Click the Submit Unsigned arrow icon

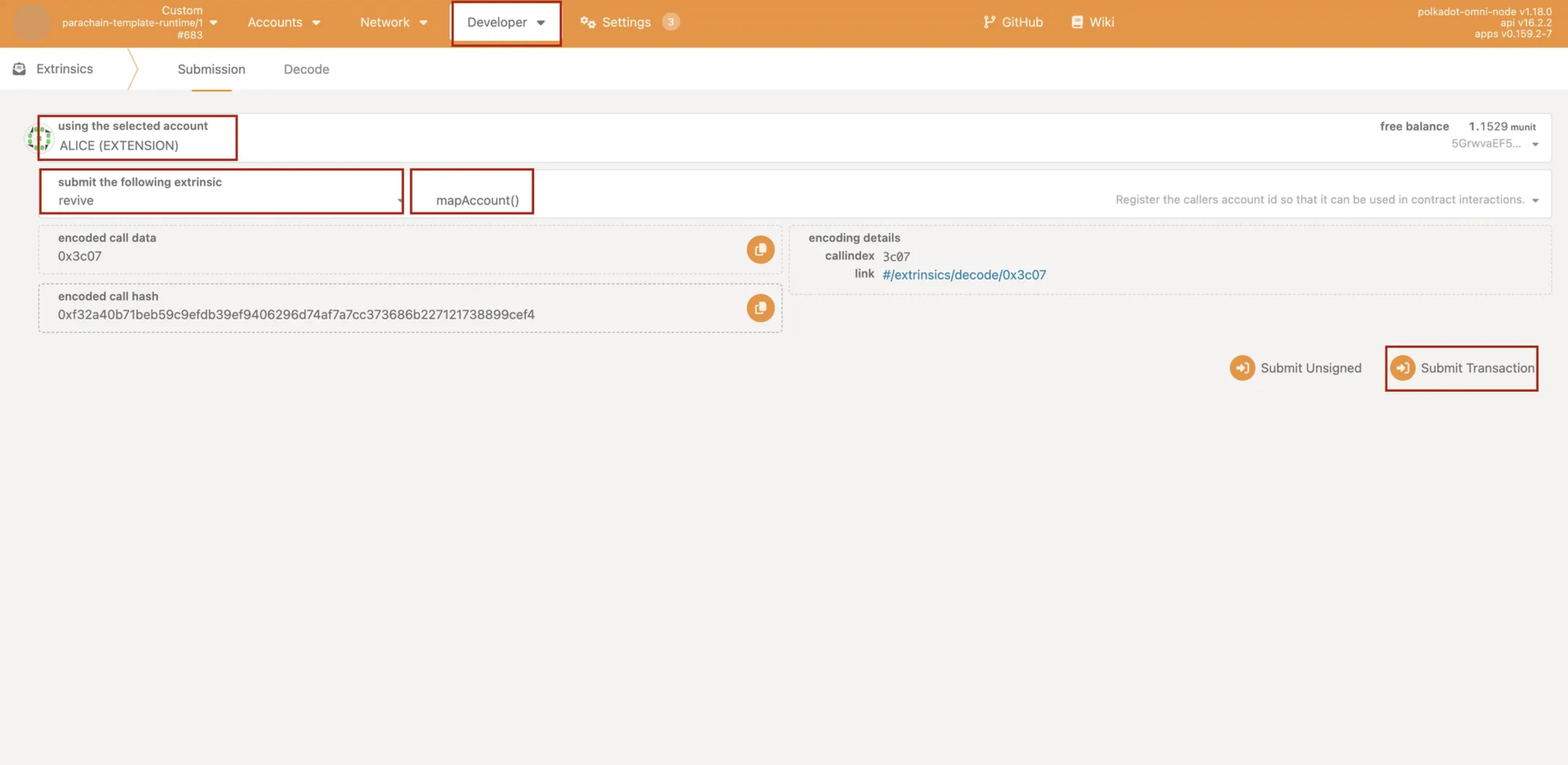tap(1243, 368)
